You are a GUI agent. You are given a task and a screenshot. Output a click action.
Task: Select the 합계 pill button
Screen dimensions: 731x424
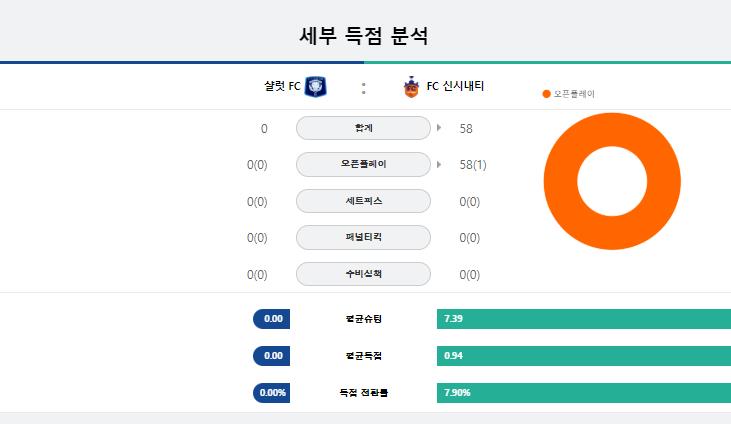363,128
